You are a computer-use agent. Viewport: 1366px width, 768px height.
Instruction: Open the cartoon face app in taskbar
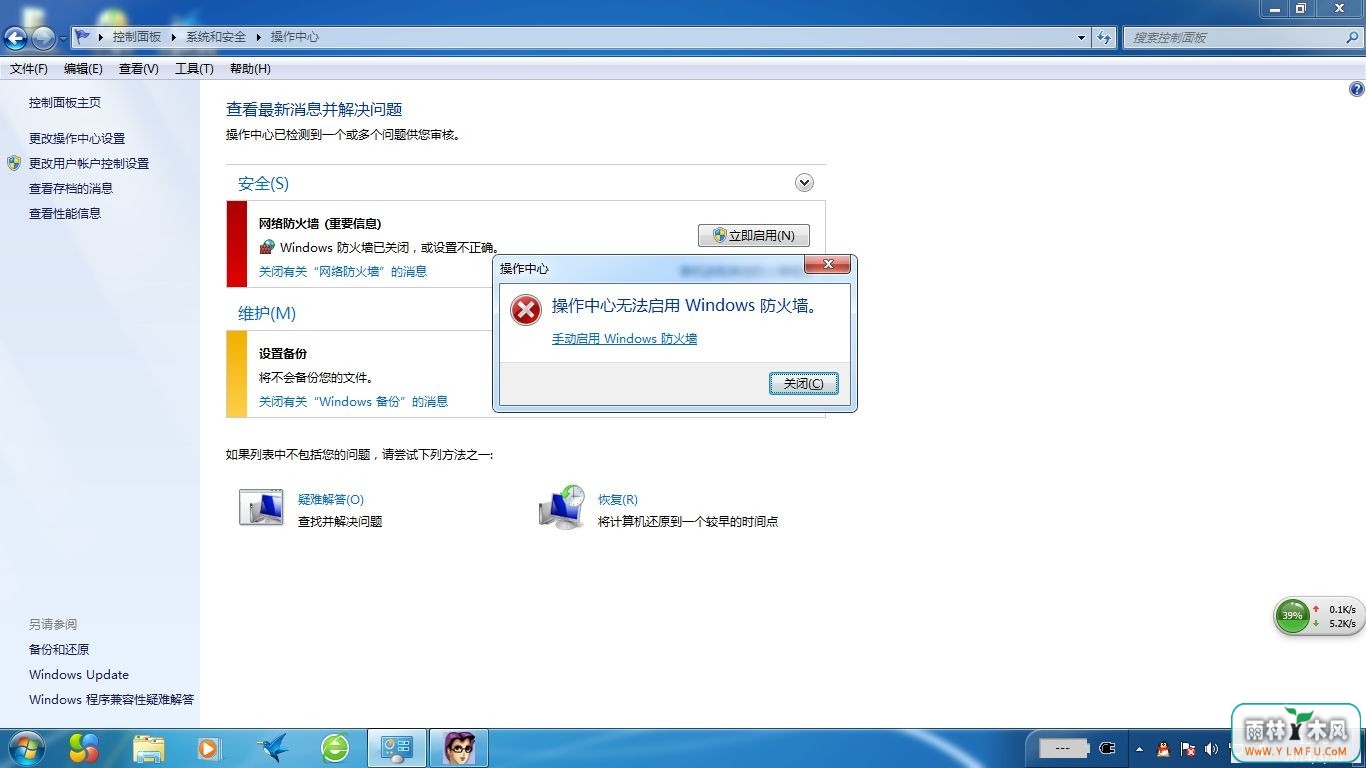point(459,748)
